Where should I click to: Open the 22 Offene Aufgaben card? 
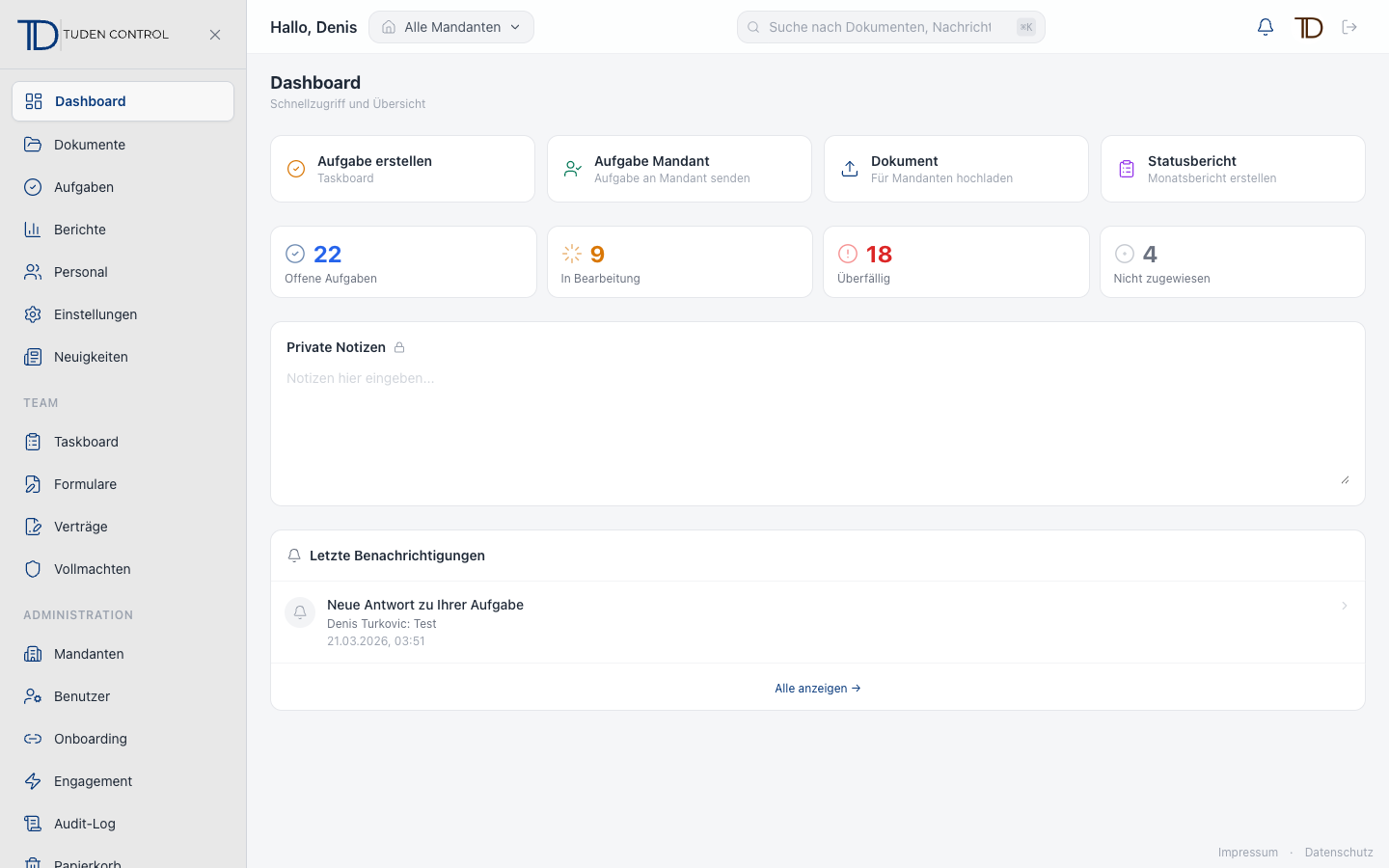coord(403,262)
